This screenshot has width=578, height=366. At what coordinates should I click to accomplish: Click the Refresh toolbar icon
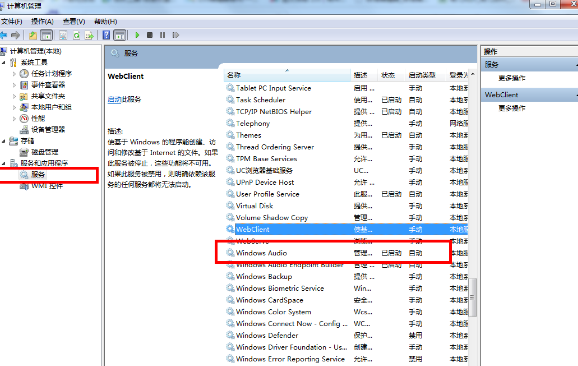coord(76,35)
